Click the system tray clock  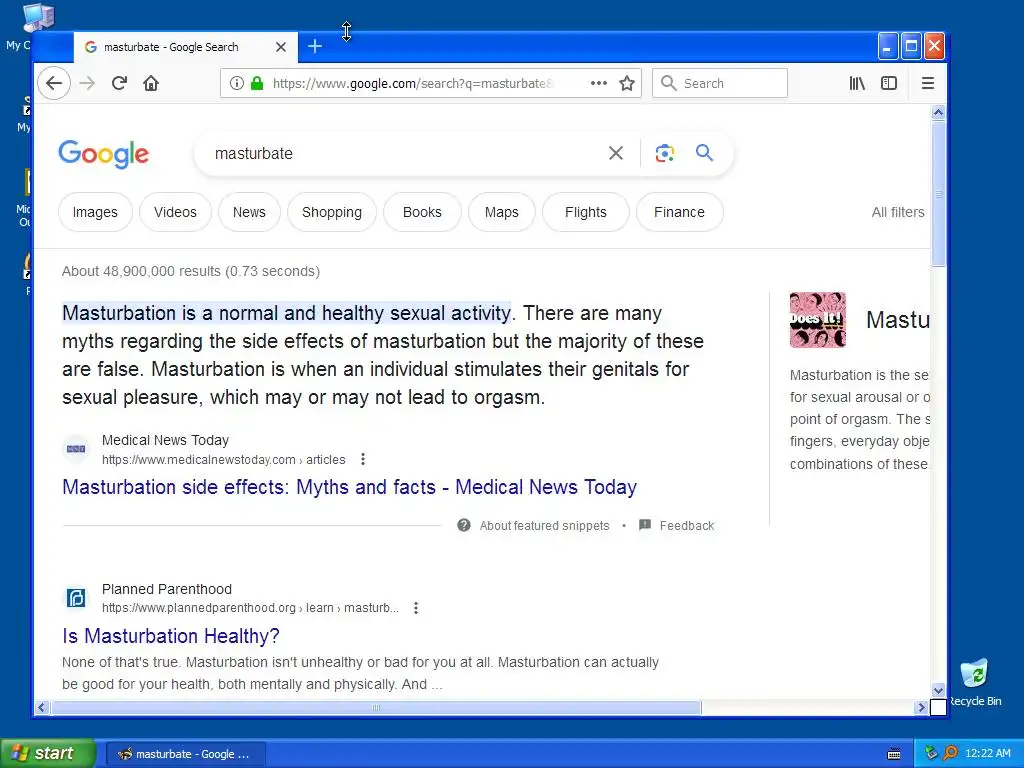click(x=987, y=753)
